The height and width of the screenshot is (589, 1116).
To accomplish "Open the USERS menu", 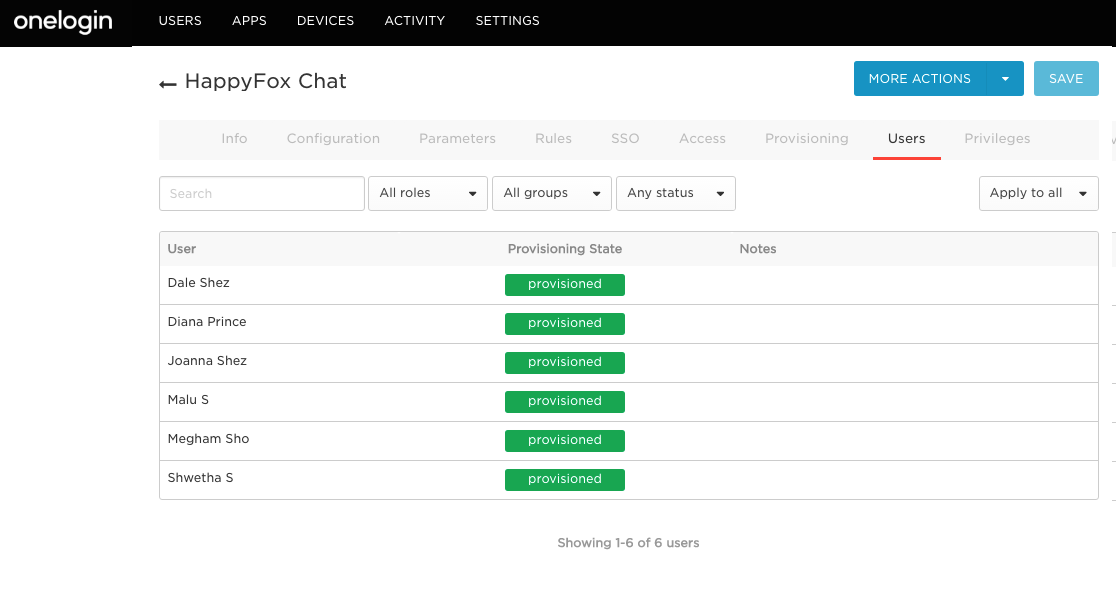I will click(x=180, y=21).
